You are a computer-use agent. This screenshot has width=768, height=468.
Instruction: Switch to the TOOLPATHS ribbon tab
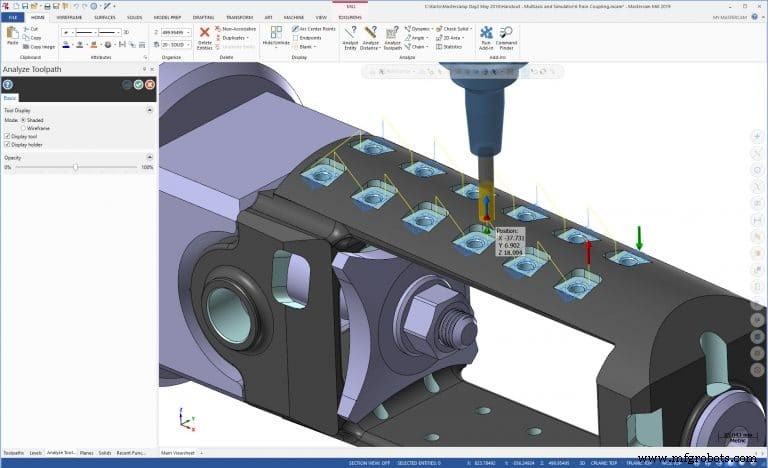click(350, 17)
